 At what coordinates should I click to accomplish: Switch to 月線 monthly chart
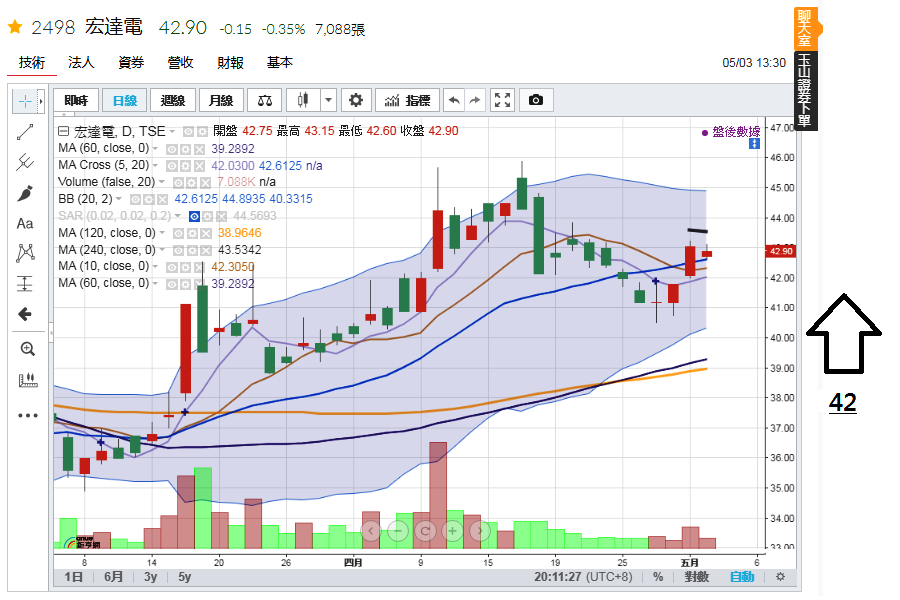pos(221,100)
